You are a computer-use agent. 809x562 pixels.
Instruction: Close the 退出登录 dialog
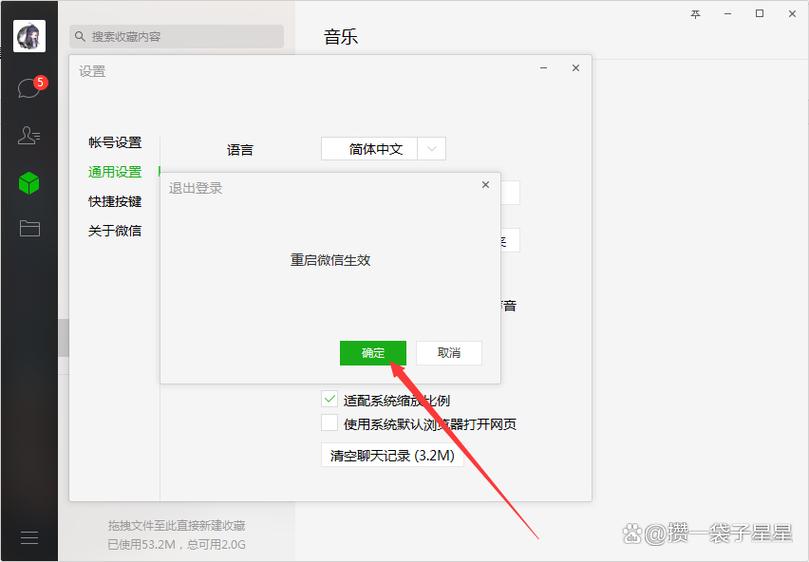[x=486, y=185]
